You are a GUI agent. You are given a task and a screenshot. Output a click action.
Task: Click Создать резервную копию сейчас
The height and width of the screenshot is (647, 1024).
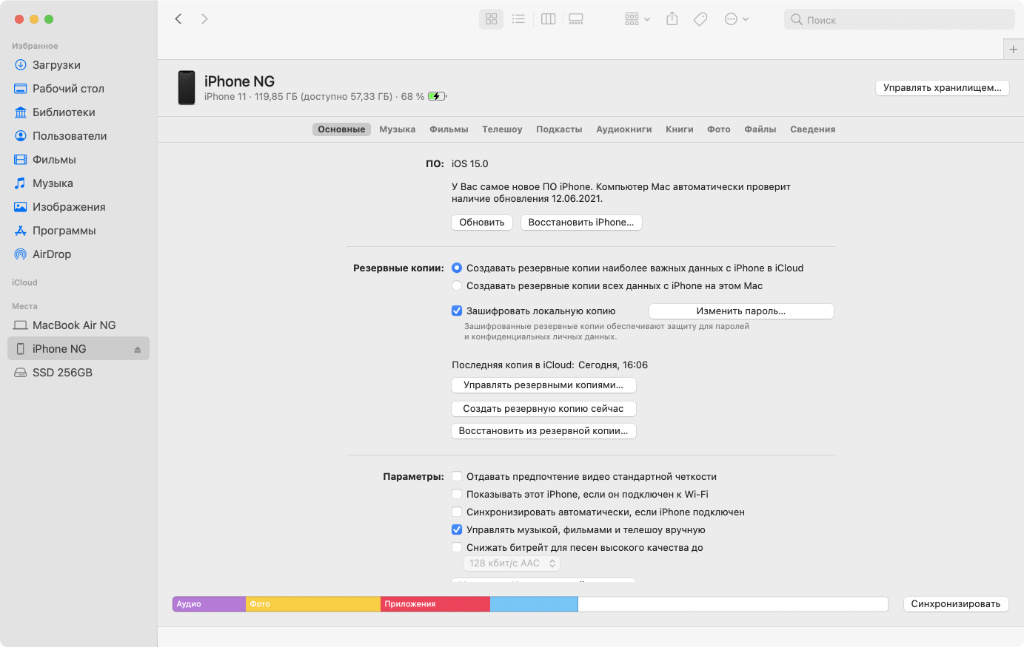tap(543, 408)
